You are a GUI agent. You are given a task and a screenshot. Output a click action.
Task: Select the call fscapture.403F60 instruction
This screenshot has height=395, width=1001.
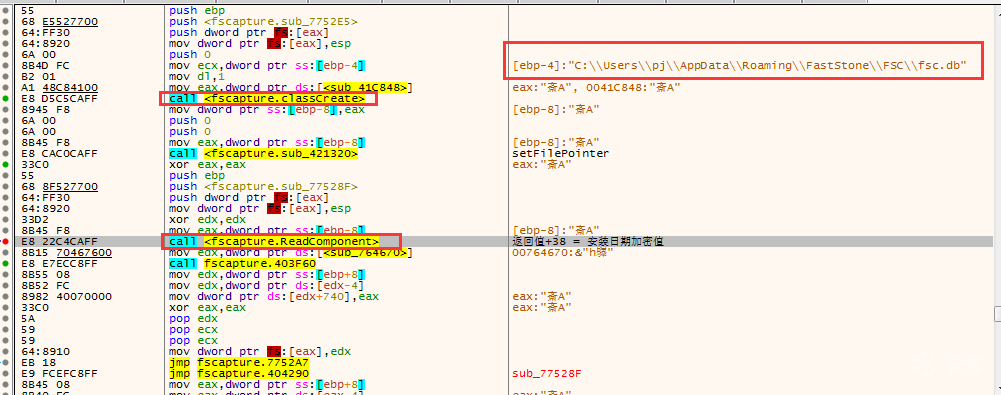point(243,264)
